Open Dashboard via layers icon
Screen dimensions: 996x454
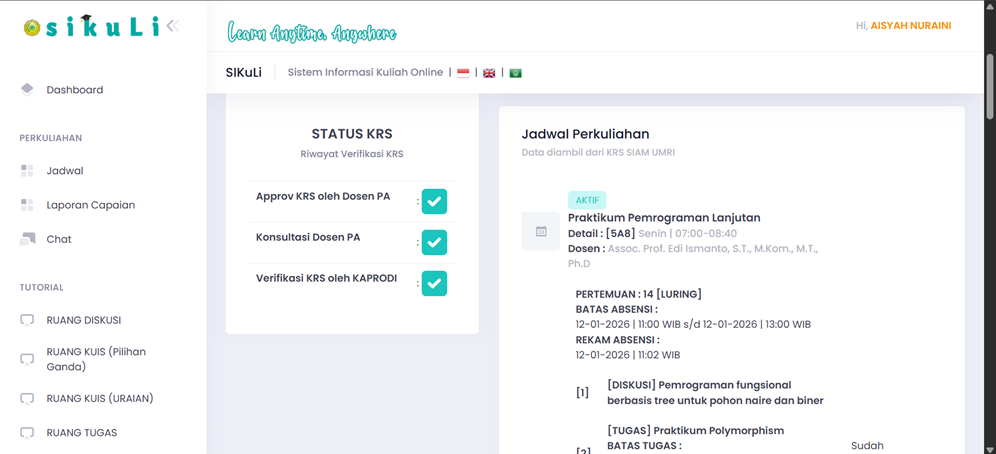[x=27, y=90]
